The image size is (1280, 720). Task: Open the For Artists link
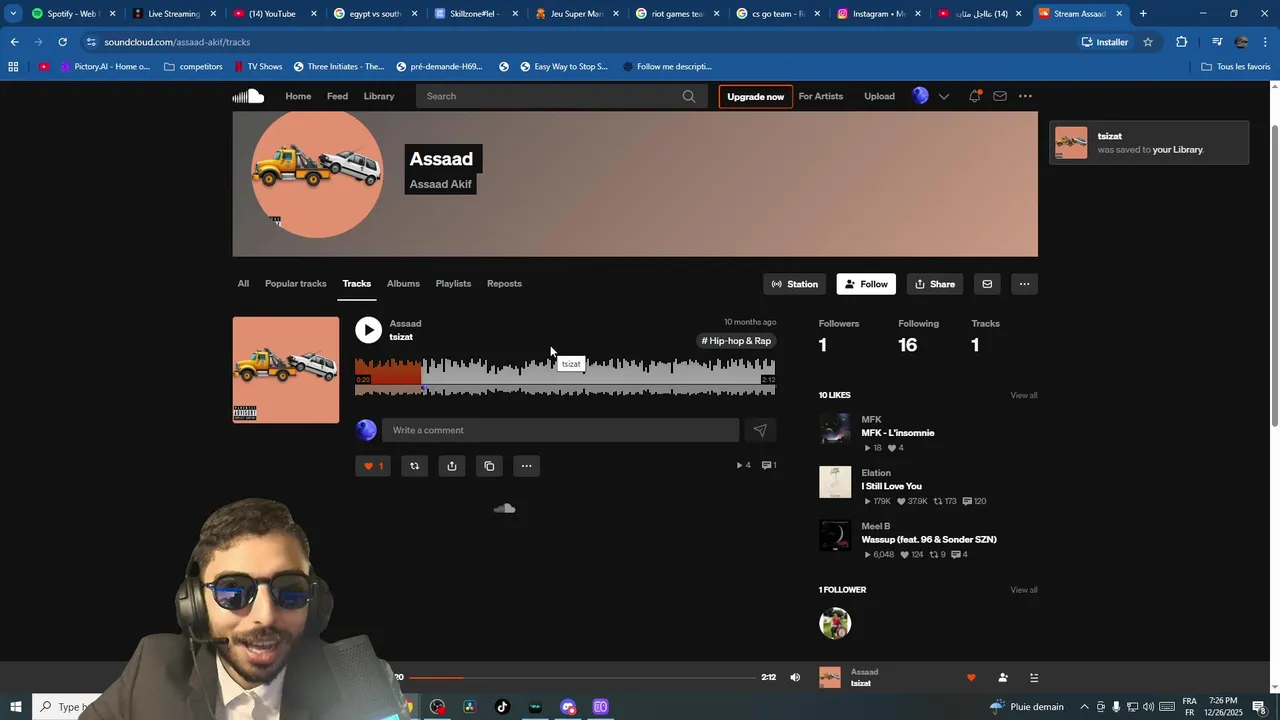821,96
